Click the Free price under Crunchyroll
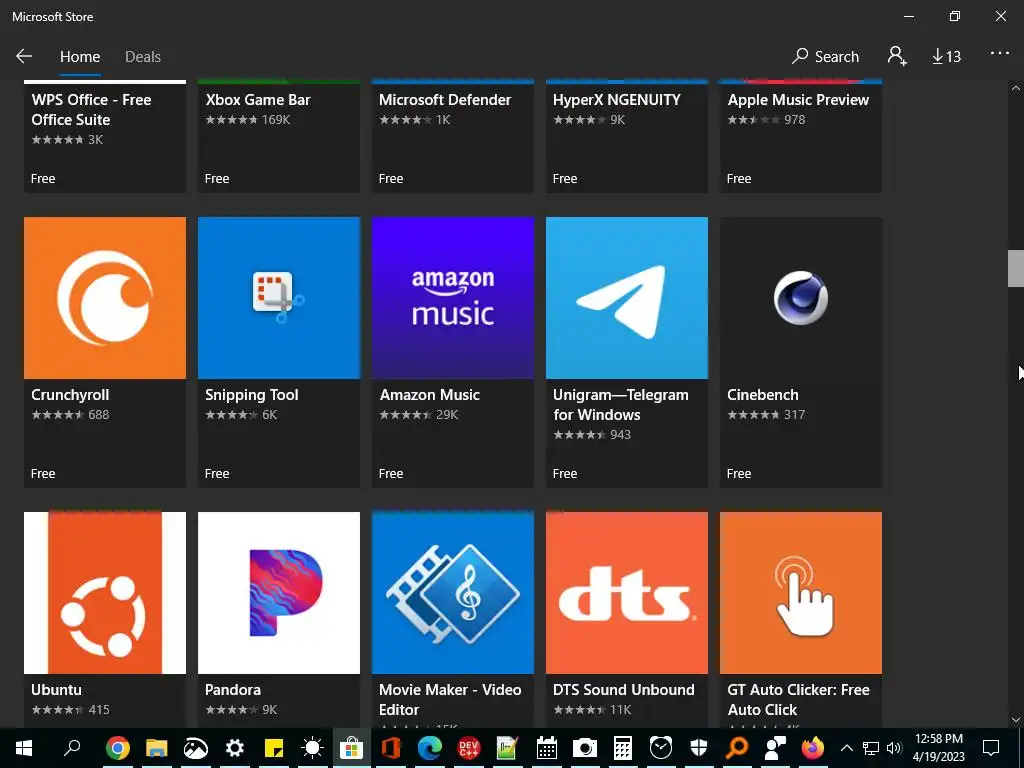Image resolution: width=1024 pixels, height=768 pixels. [x=43, y=473]
